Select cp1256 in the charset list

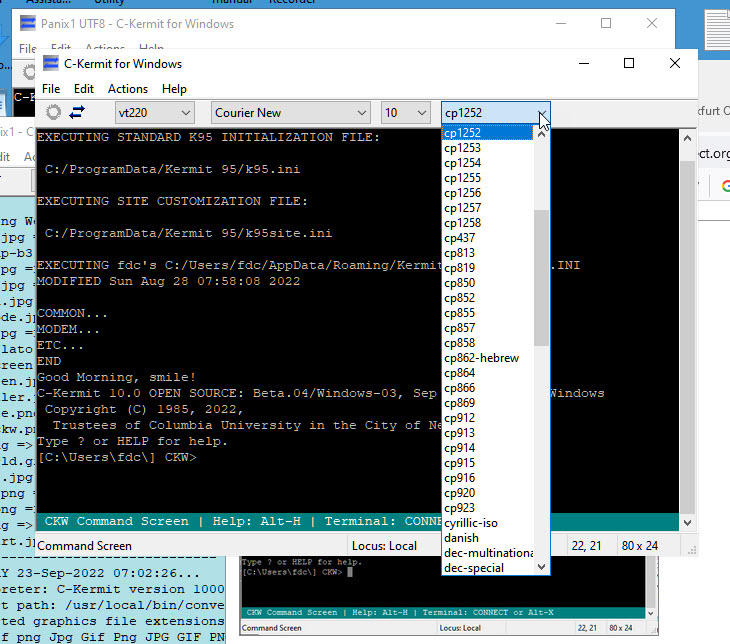click(x=487, y=193)
